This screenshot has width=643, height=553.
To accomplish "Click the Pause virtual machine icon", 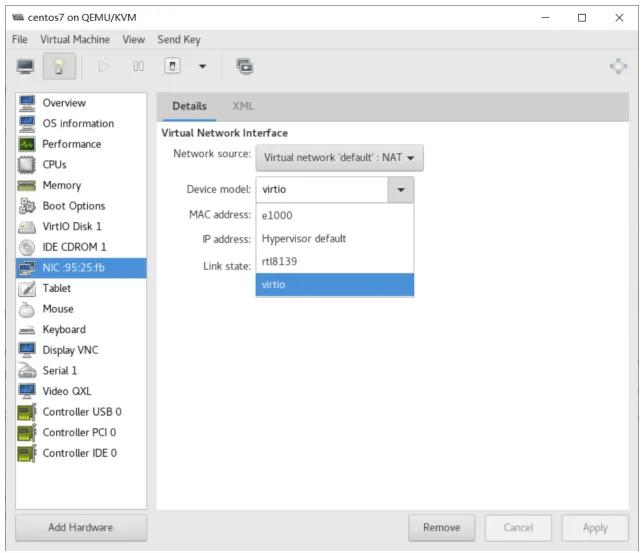I will tap(138, 66).
